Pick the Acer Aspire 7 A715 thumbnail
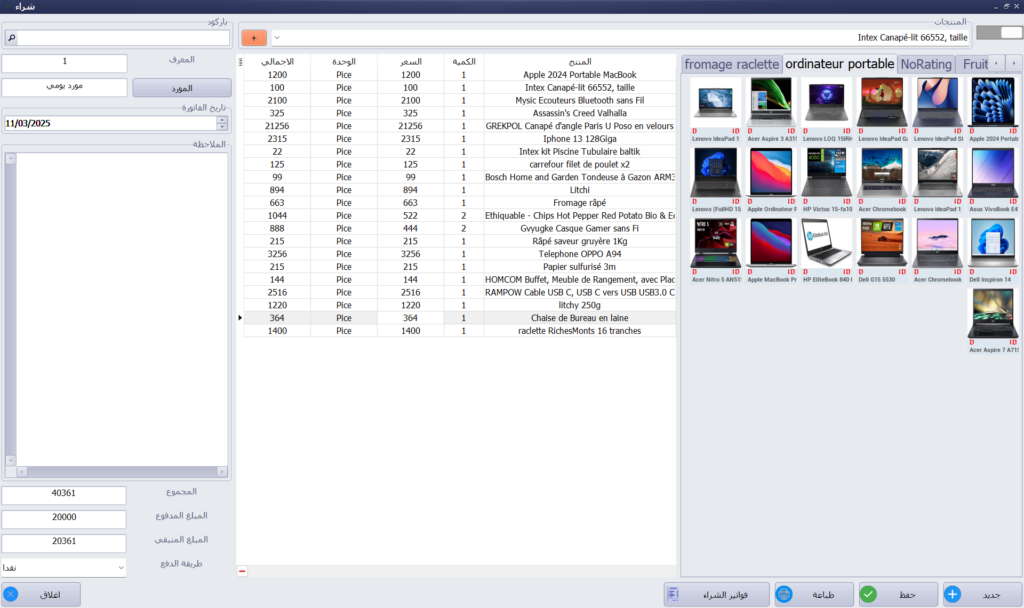The image size is (1024, 608). pyautogui.click(x=993, y=321)
